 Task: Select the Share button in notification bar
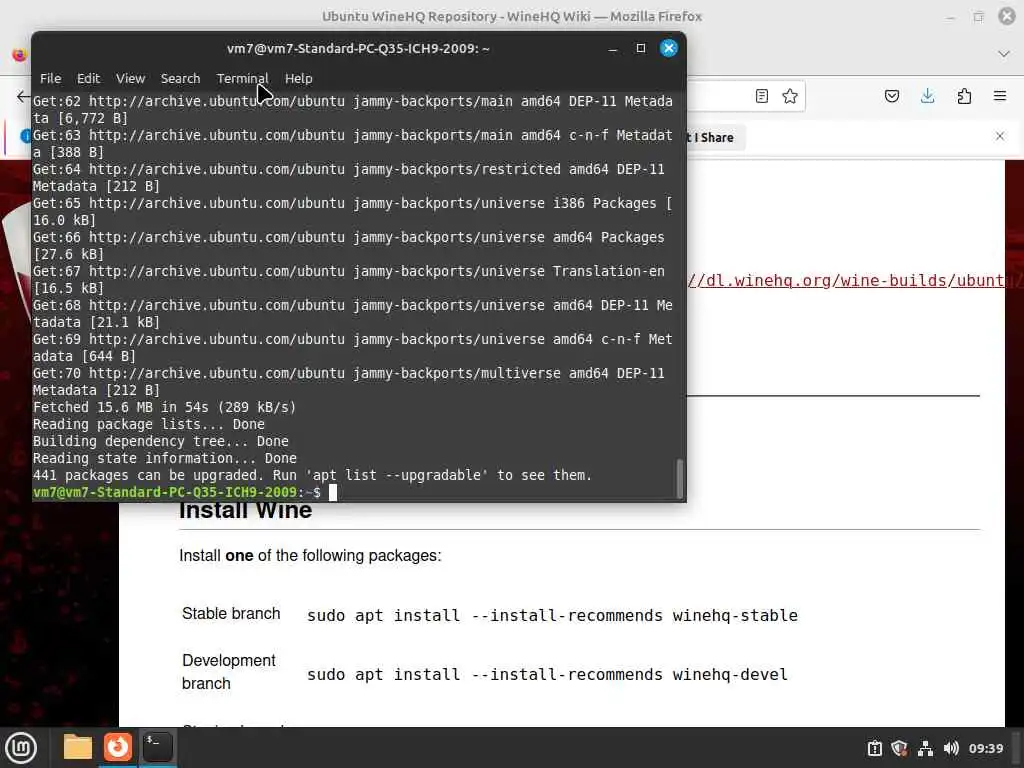[x=717, y=138]
